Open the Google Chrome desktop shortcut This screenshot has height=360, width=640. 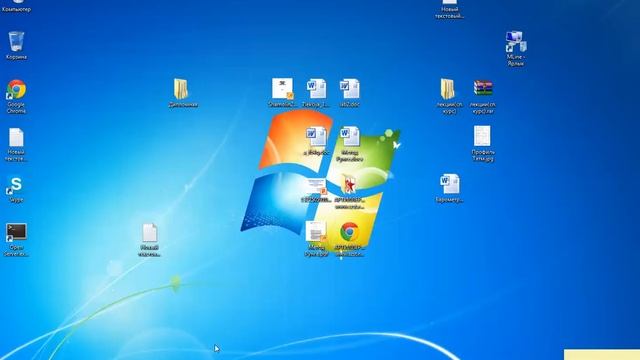[x=16, y=89]
